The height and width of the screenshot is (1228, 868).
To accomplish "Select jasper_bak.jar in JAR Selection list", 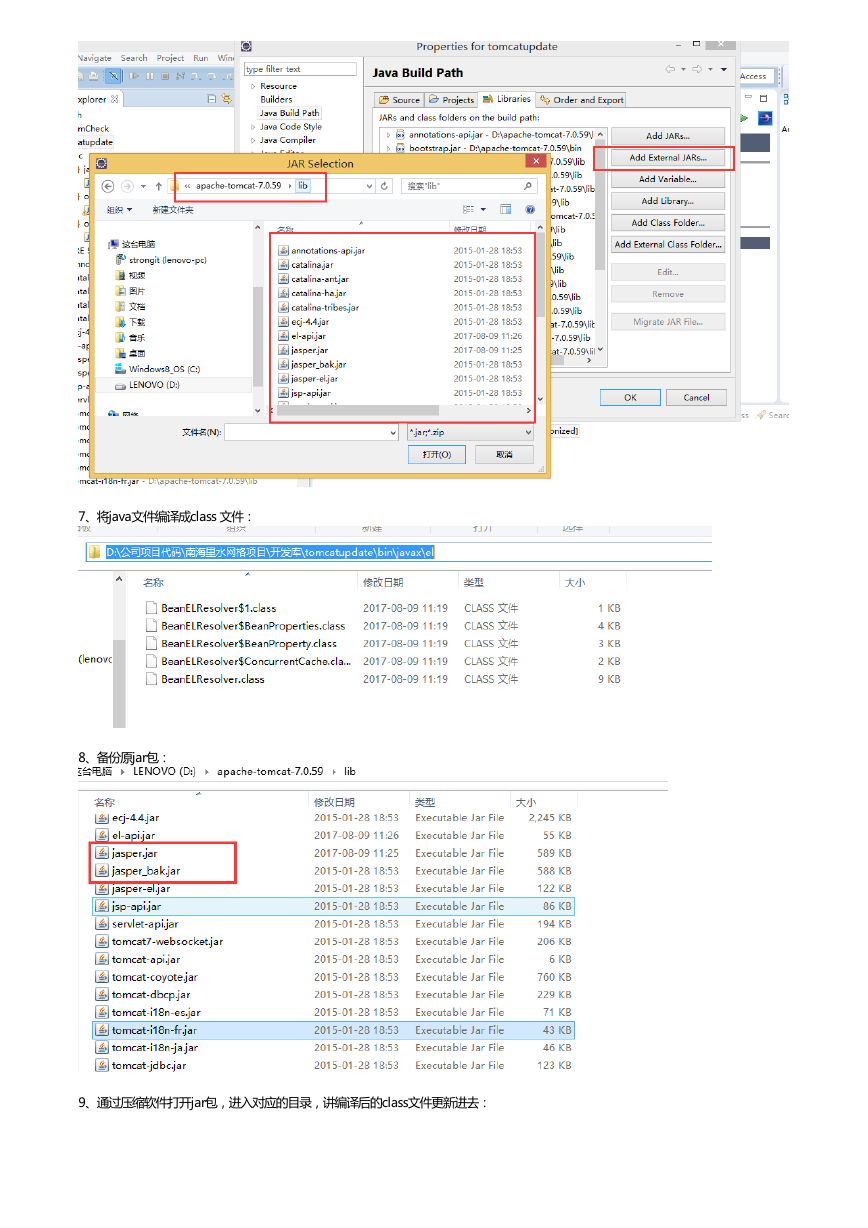I will tap(318, 365).
